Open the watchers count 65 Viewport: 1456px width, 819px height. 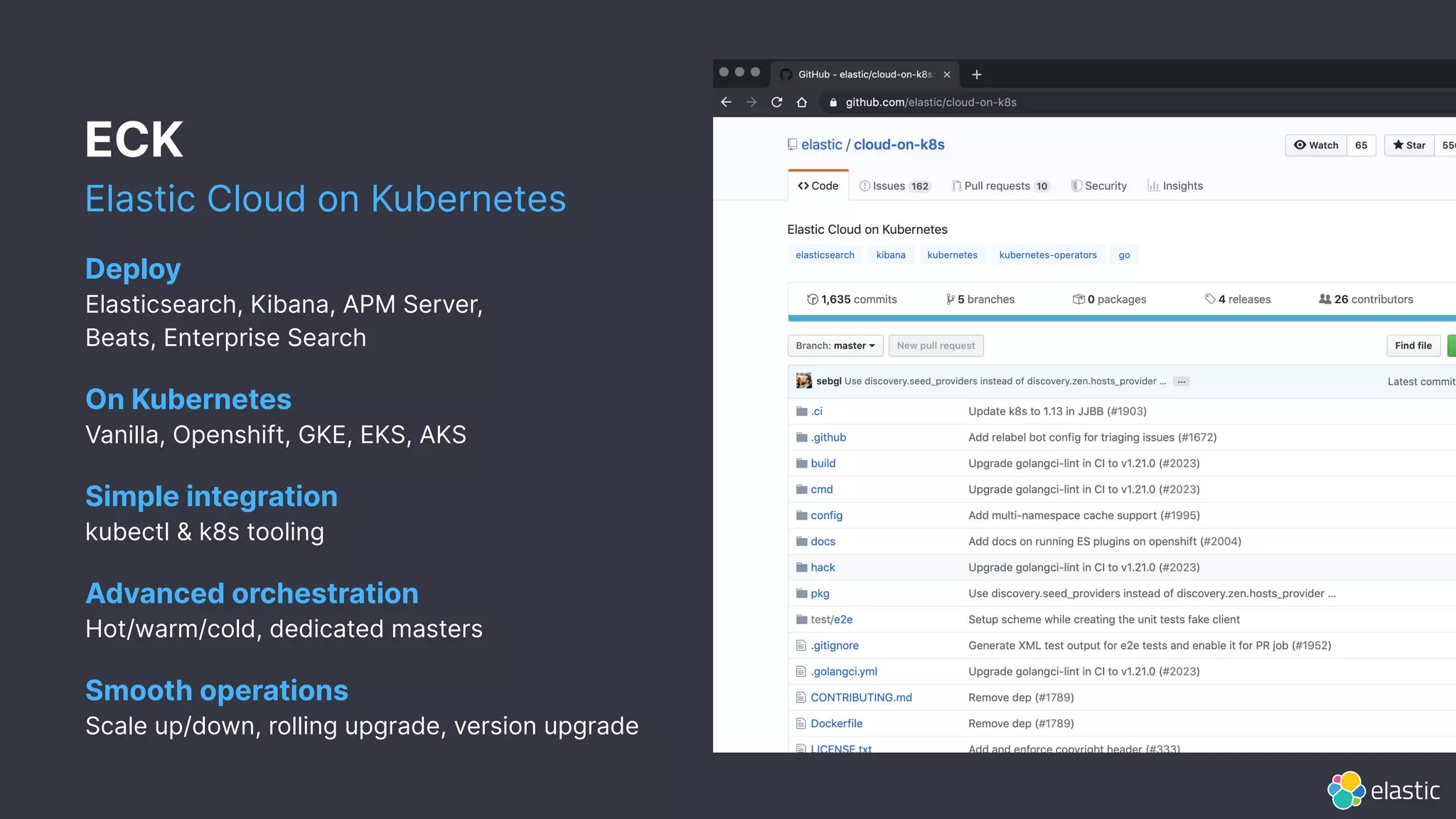1361,145
